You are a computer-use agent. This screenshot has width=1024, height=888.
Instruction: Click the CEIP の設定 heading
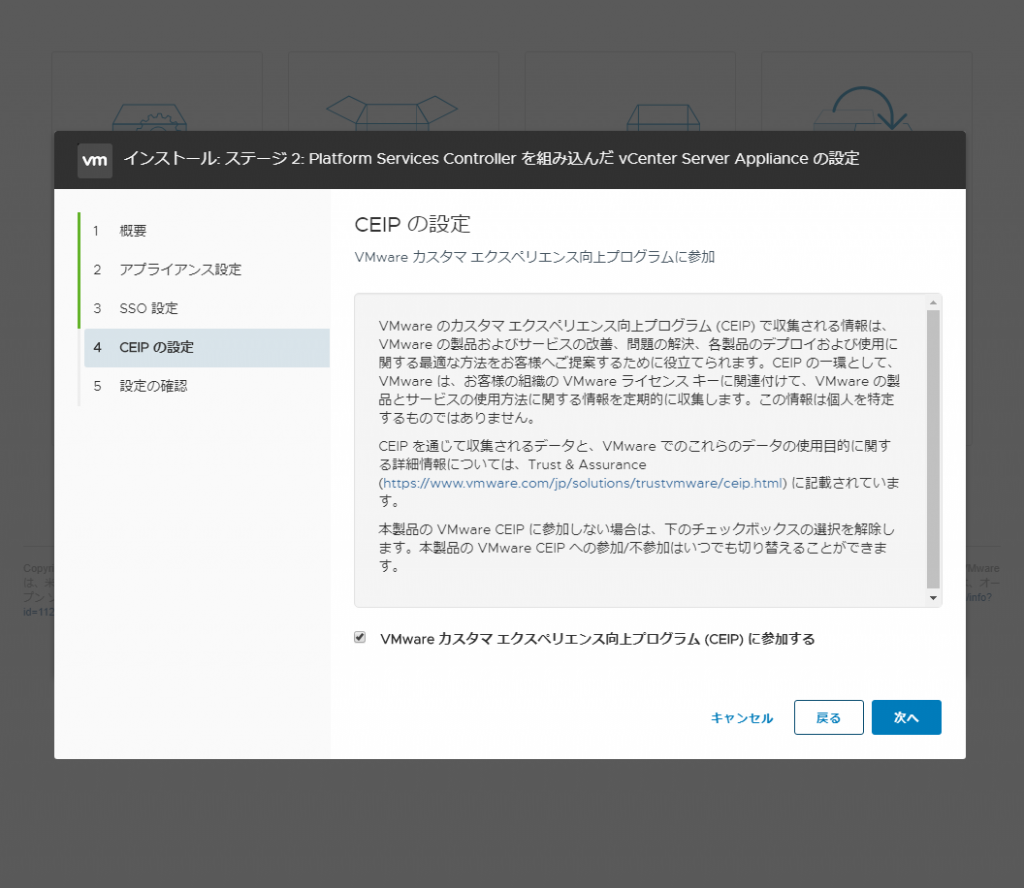click(x=412, y=224)
